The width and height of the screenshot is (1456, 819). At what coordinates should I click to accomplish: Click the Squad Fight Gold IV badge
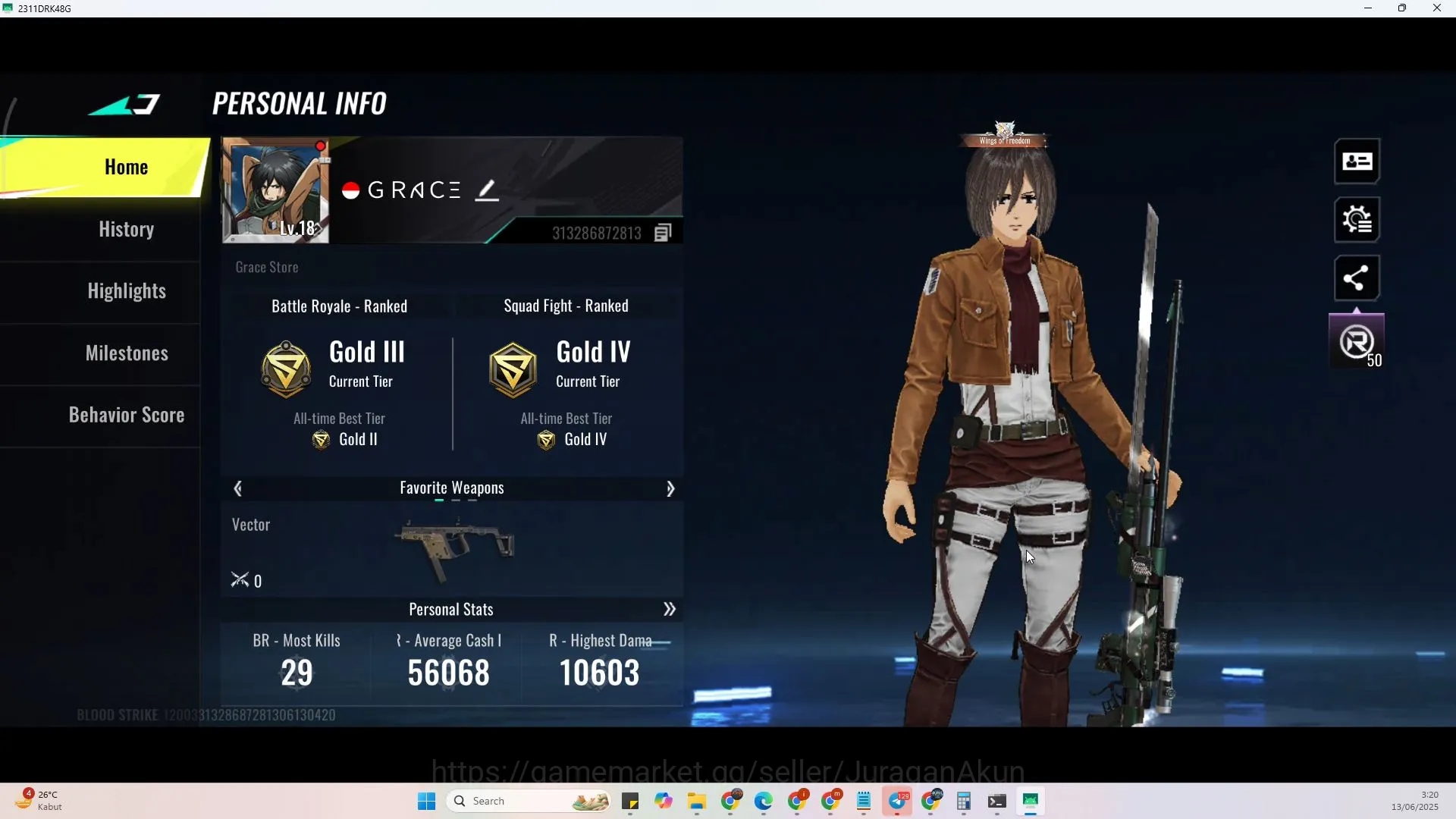[513, 369]
